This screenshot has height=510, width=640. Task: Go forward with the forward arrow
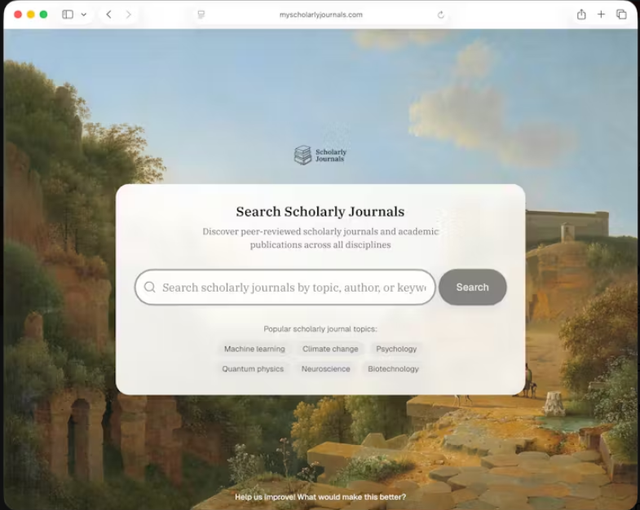129,15
